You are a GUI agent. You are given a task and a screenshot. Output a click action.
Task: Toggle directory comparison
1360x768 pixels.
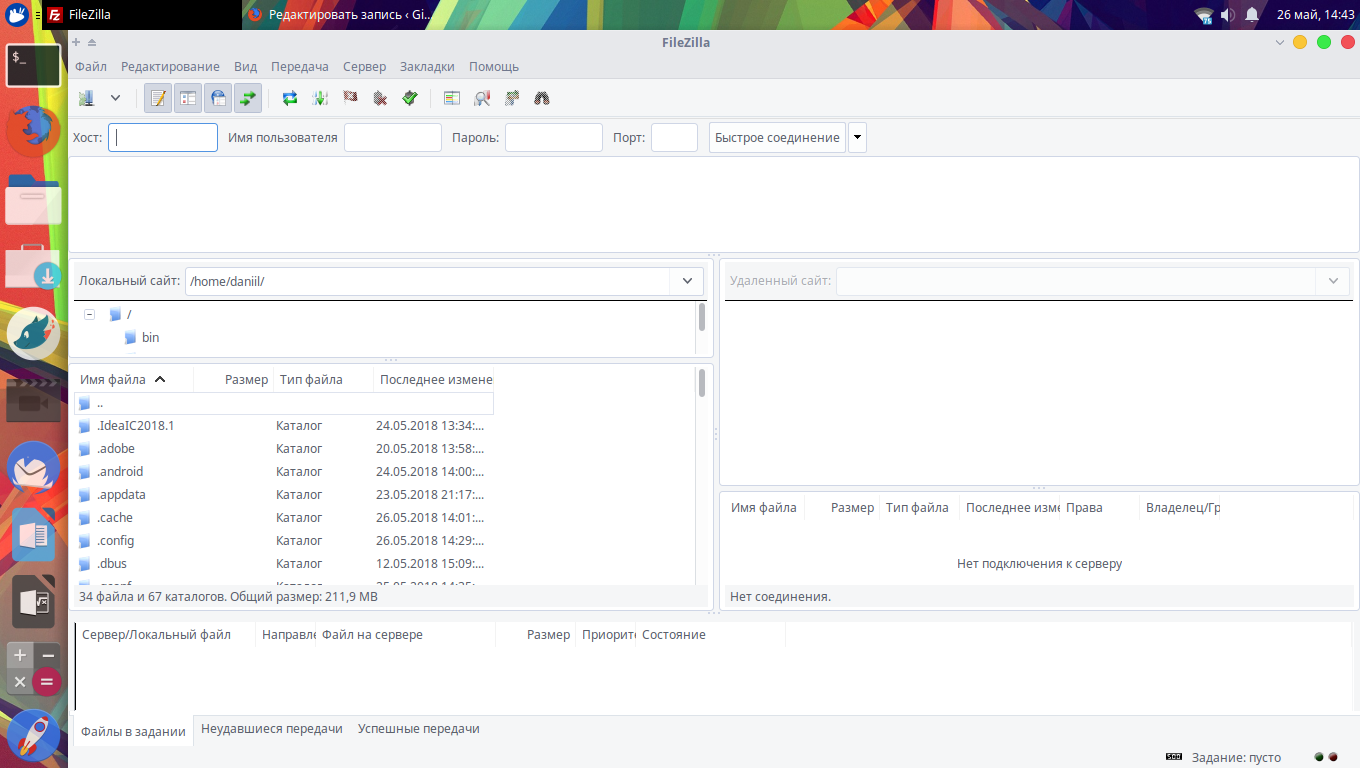click(482, 98)
